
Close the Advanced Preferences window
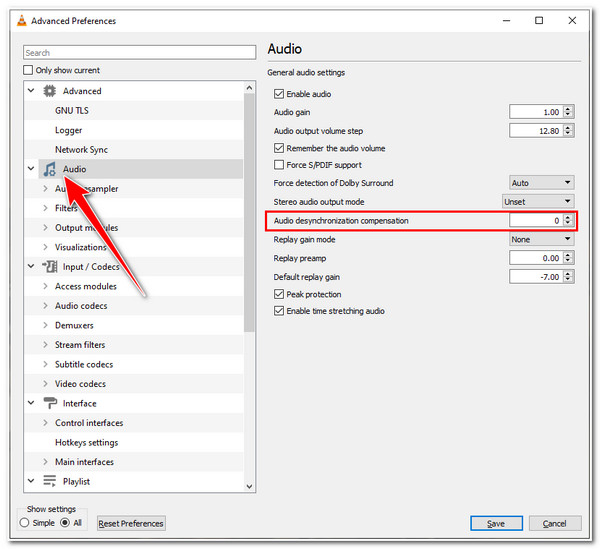pyautogui.click(x=572, y=21)
